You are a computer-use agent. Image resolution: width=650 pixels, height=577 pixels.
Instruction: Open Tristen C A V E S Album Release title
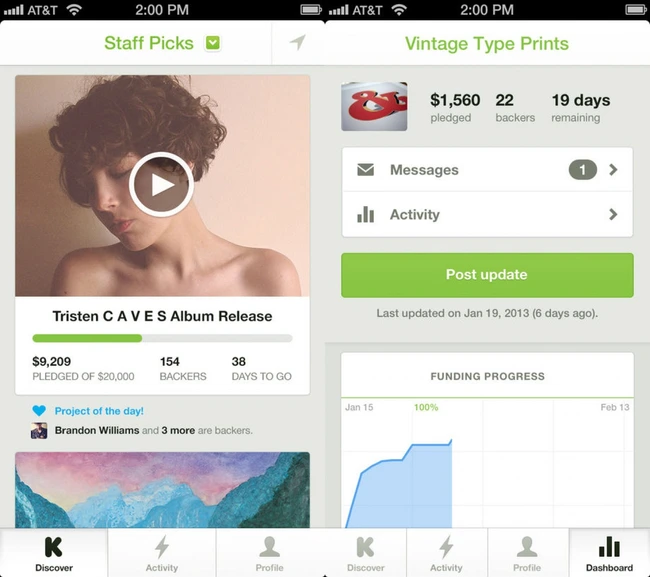pos(162,316)
